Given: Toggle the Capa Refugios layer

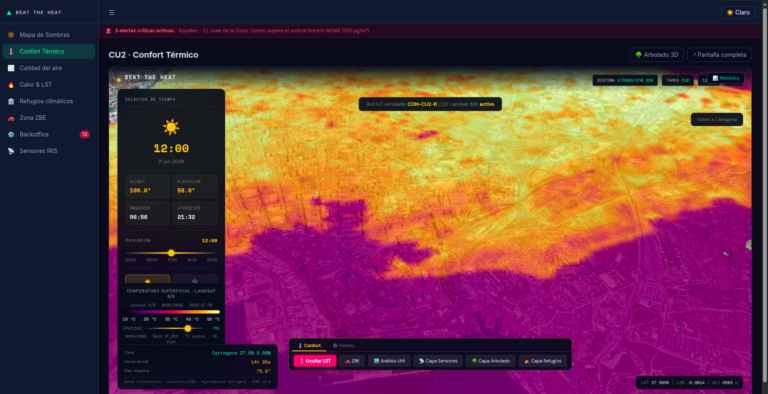Looking at the screenshot, I should (x=543, y=361).
